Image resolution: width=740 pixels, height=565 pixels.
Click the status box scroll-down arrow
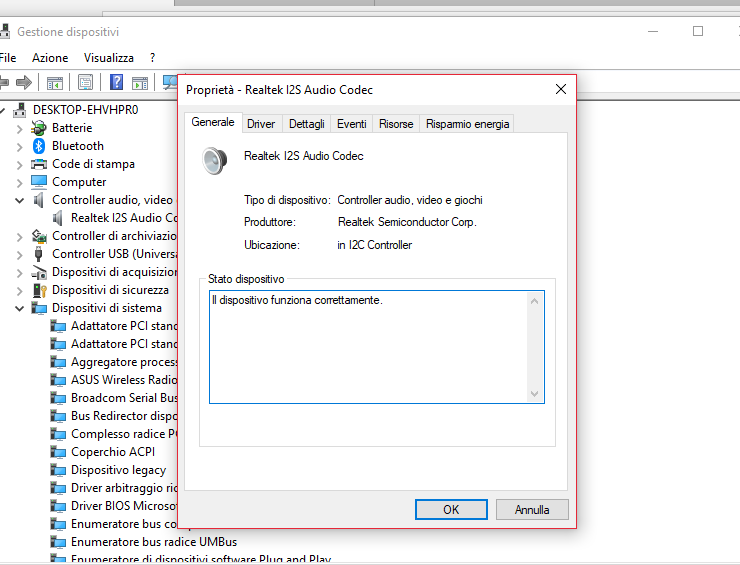534,394
